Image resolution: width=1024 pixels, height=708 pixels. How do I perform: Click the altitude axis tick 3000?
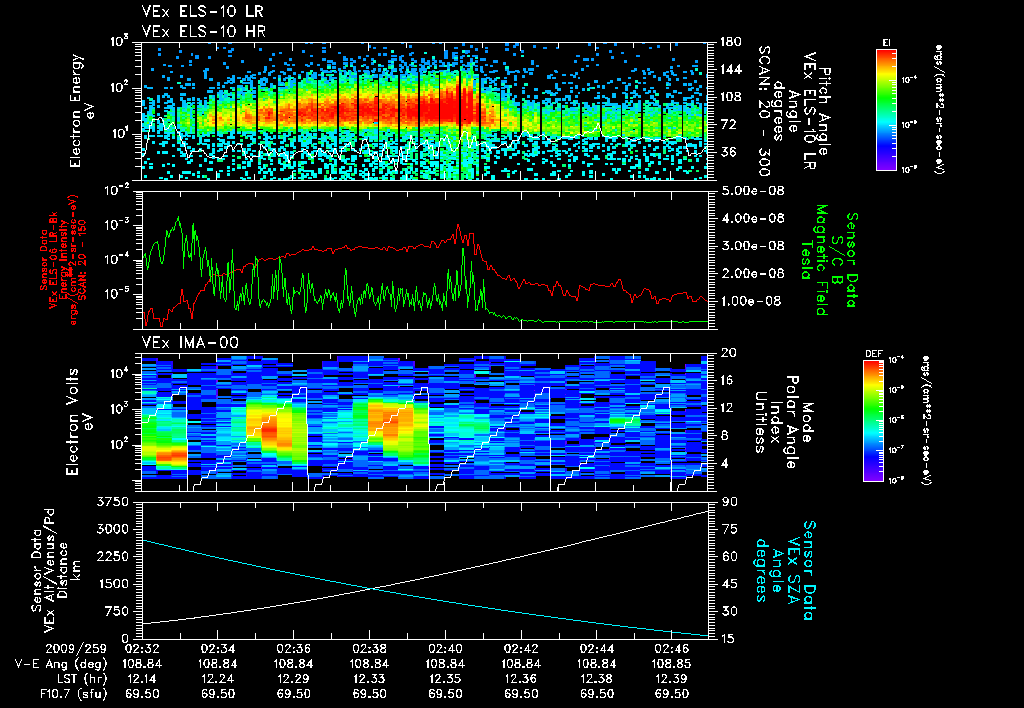(112, 529)
